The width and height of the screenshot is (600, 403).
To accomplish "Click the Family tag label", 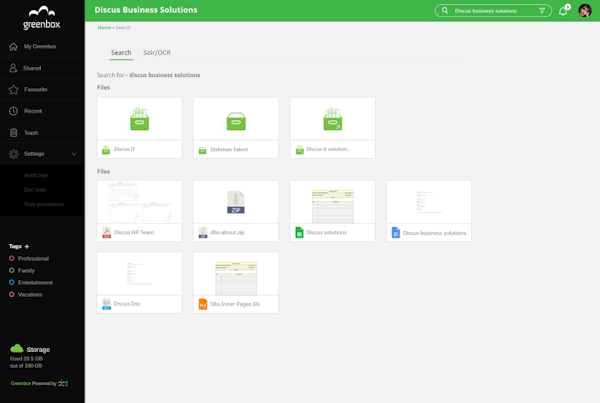I will tap(26, 271).
